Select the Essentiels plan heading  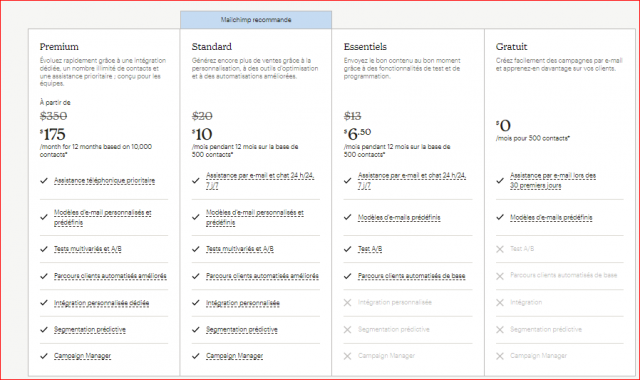click(x=365, y=47)
